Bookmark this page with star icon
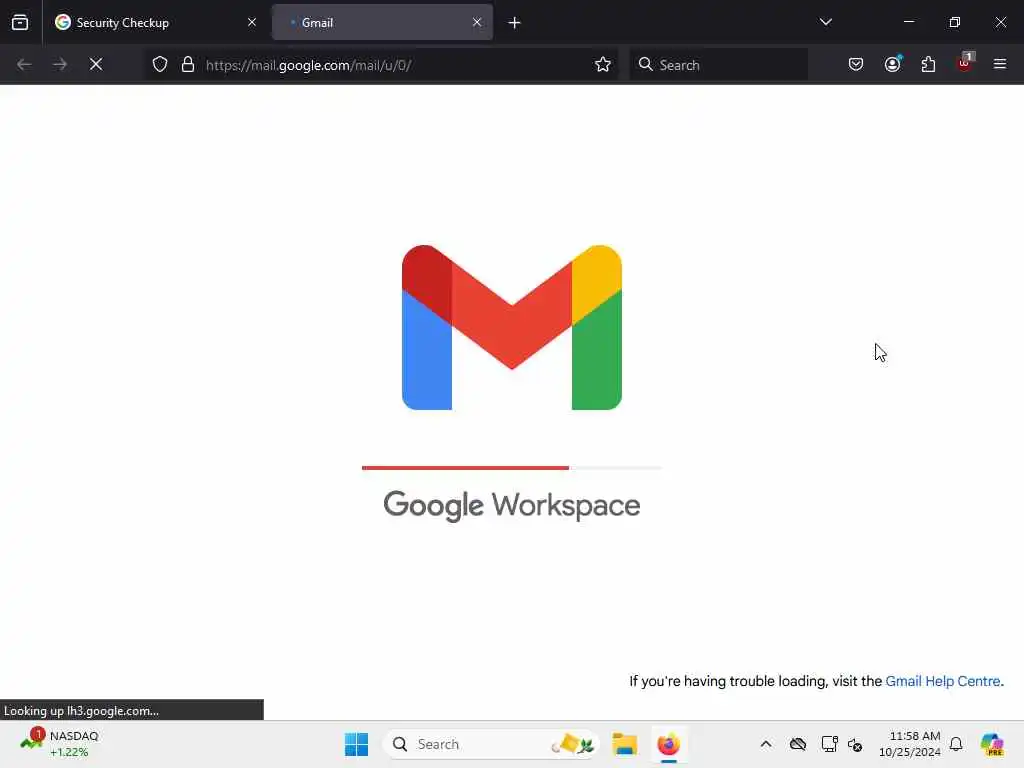Image resolution: width=1024 pixels, height=768 pixels. point(603,64)
